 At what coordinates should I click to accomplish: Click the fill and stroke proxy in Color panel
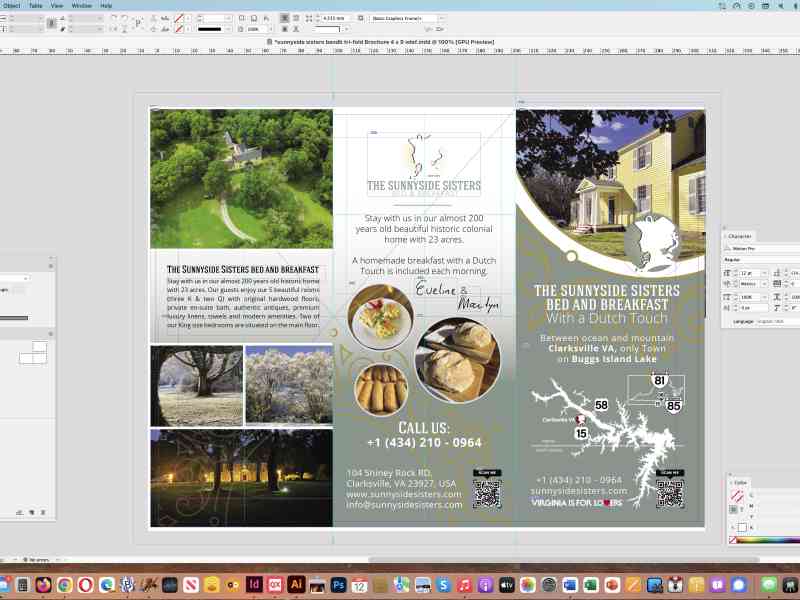coord(736,495)
